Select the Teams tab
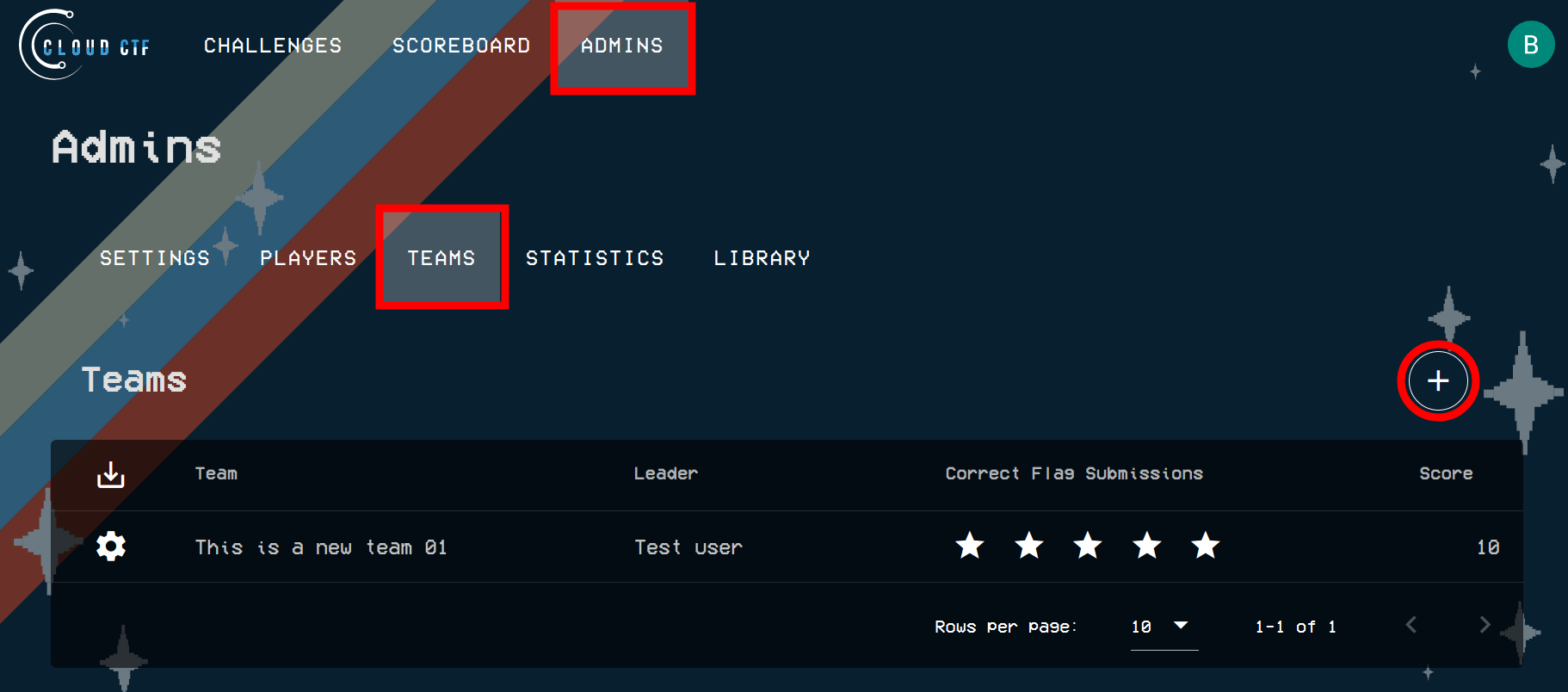The width and height of the screenshot is (1568, 692). (x=441, y=258)
